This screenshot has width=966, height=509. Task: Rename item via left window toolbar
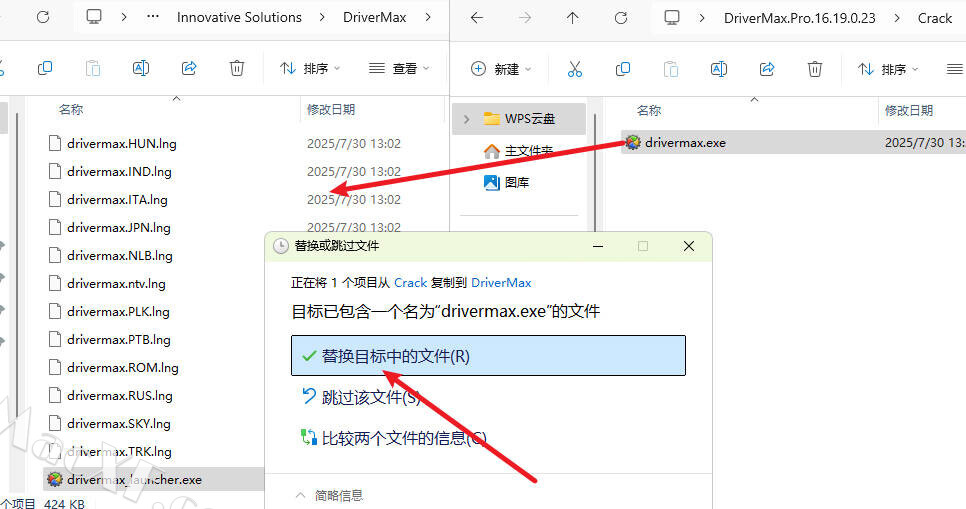141,68
